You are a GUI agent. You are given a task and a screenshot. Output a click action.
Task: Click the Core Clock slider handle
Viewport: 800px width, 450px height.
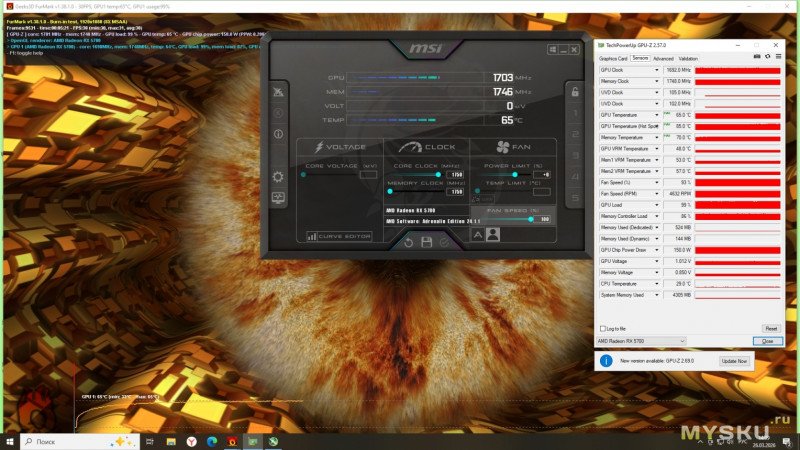coord(438,174)
